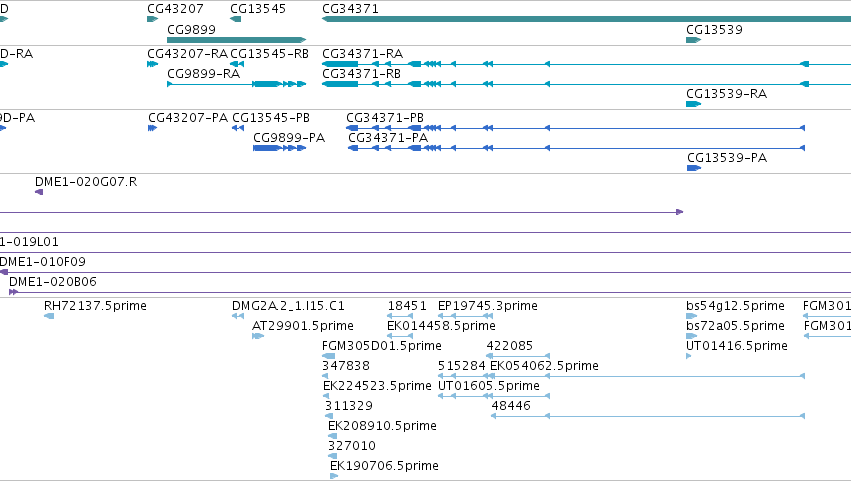Select the CG13539-PA protein label
The width and height of the screenshot is (851, 481).
[x=727, y=158]
